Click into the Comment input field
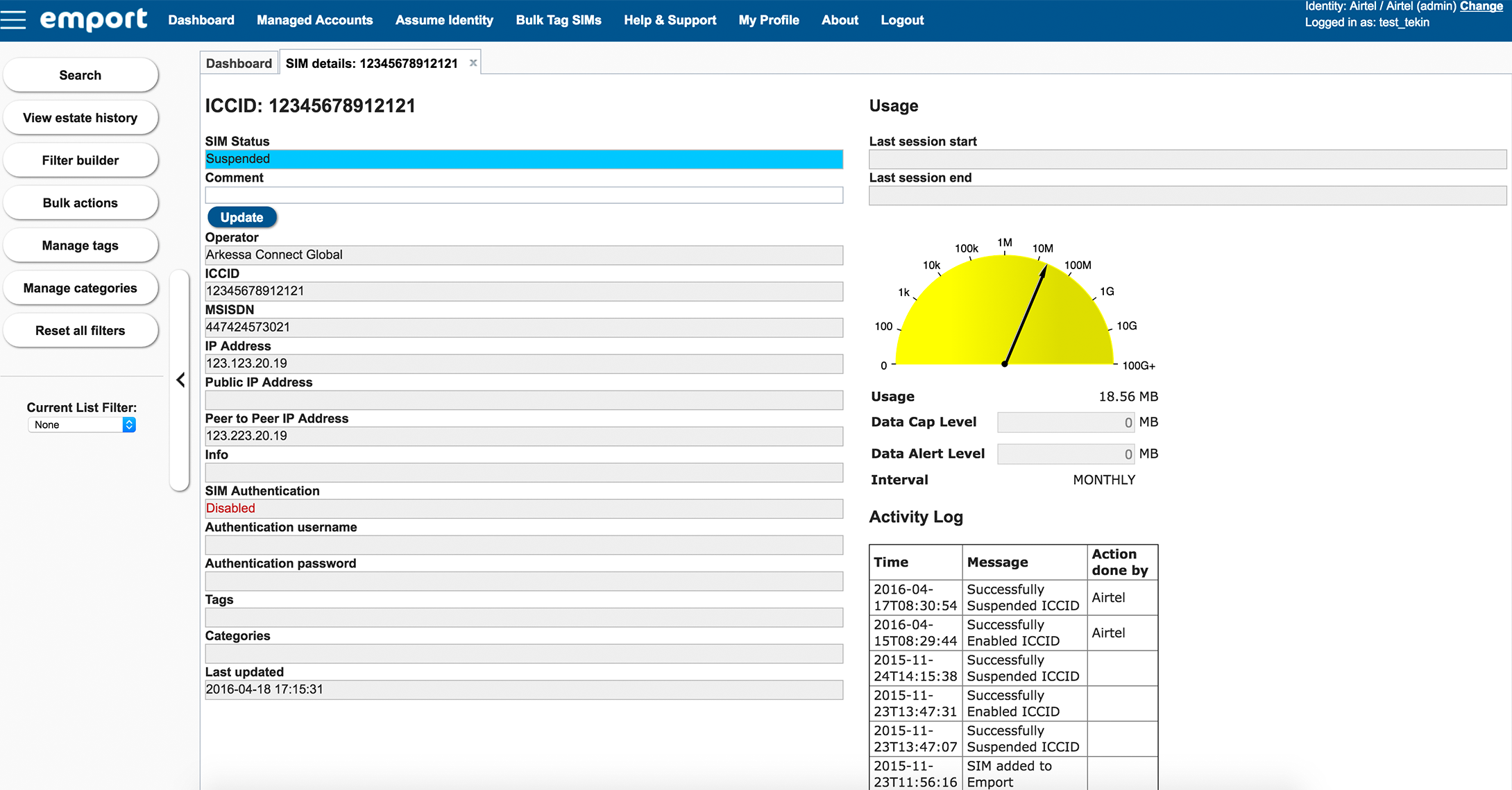1512x790 pixels. [523, 196]
